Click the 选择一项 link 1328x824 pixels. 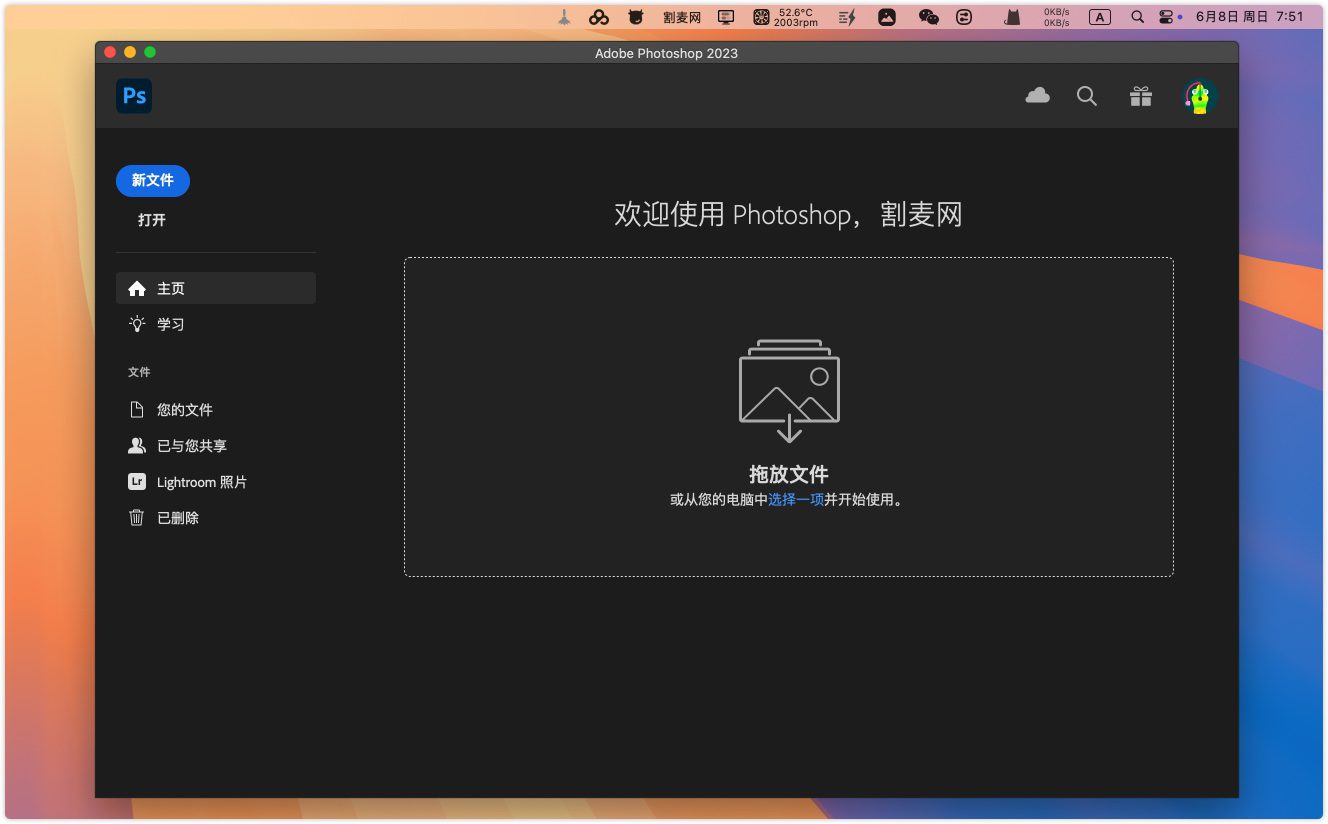click(796, 500)
